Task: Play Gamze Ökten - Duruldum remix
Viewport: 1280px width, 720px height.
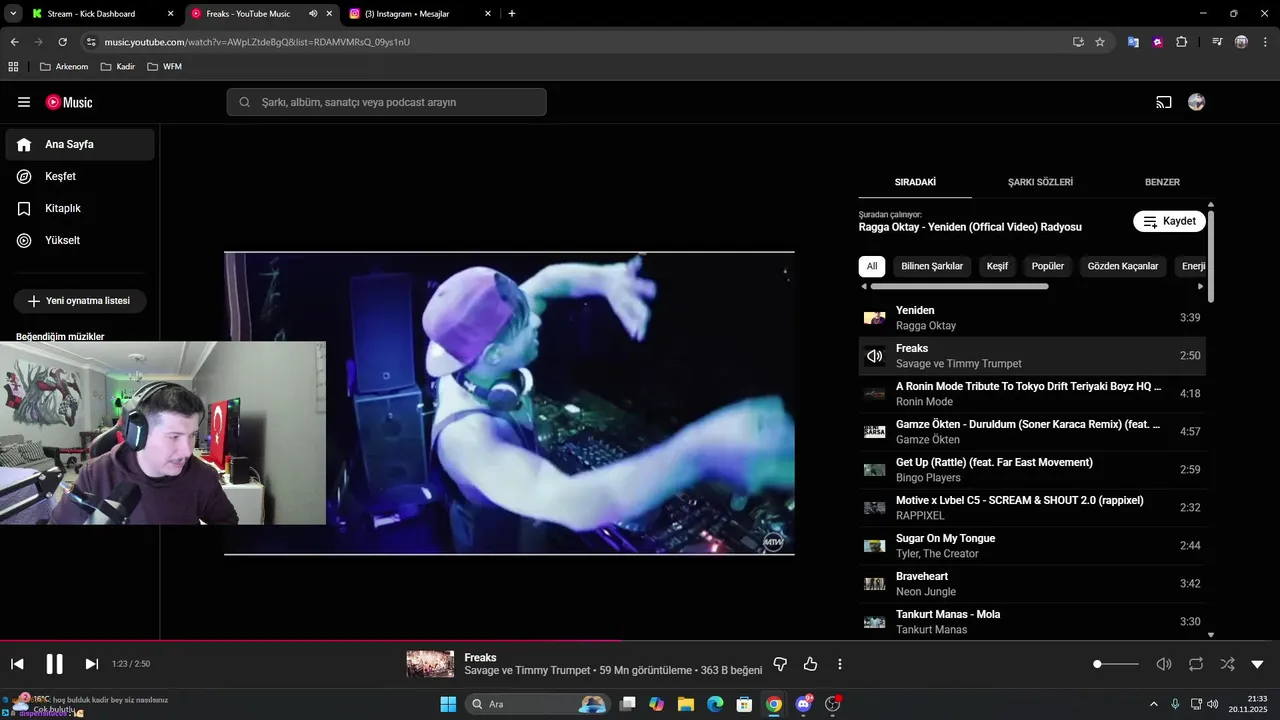Action: (x=1032, y=432)
